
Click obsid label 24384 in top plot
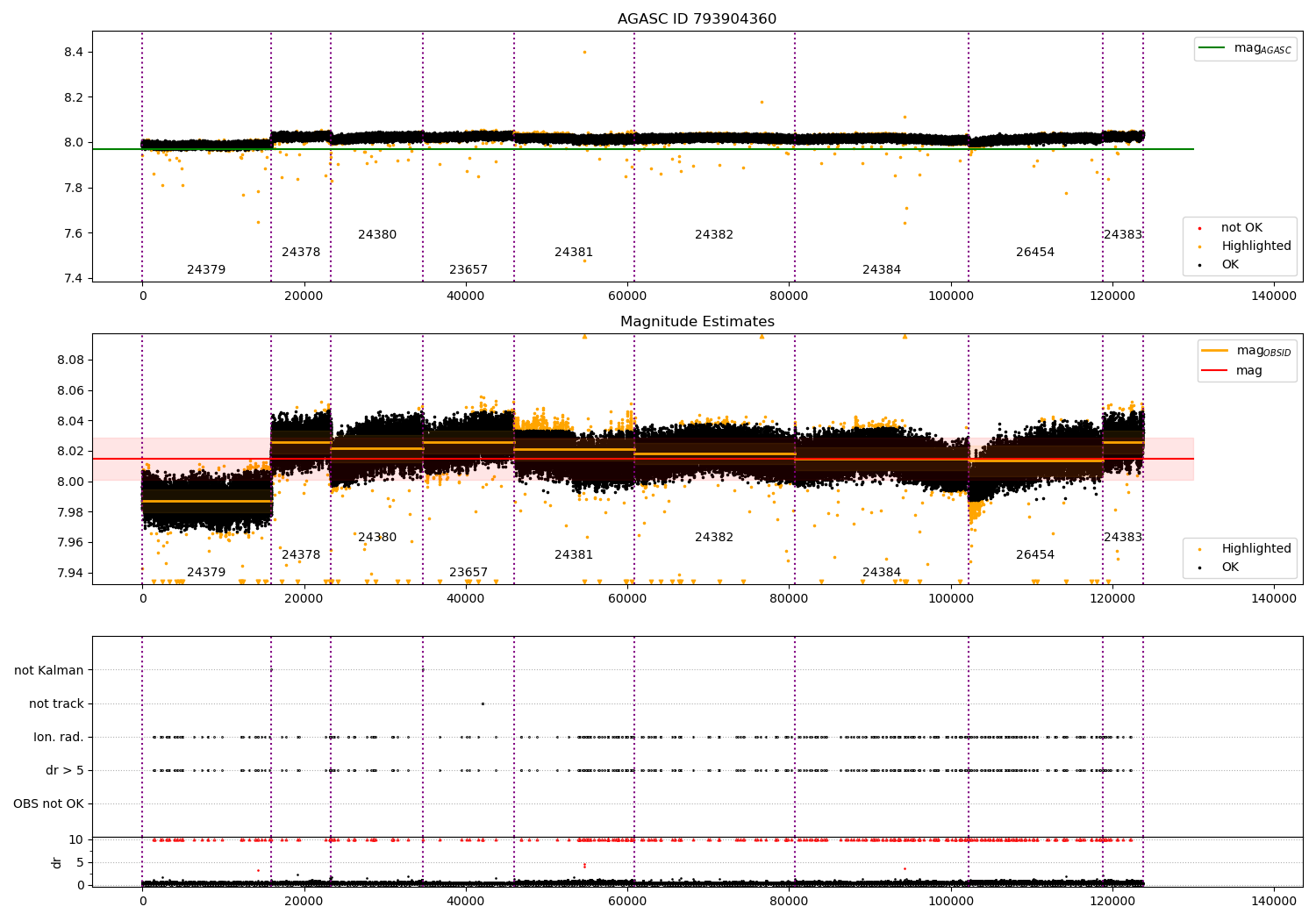882,269
